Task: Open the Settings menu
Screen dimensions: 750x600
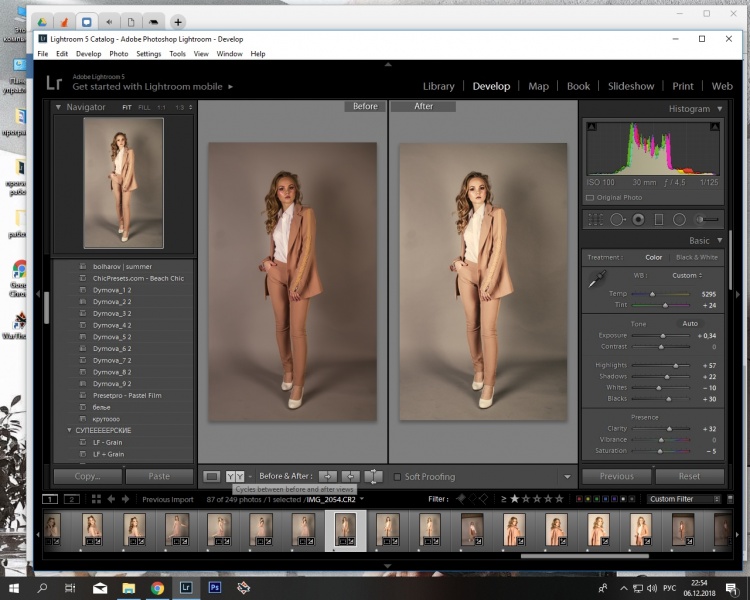Action: coord(149,54)
